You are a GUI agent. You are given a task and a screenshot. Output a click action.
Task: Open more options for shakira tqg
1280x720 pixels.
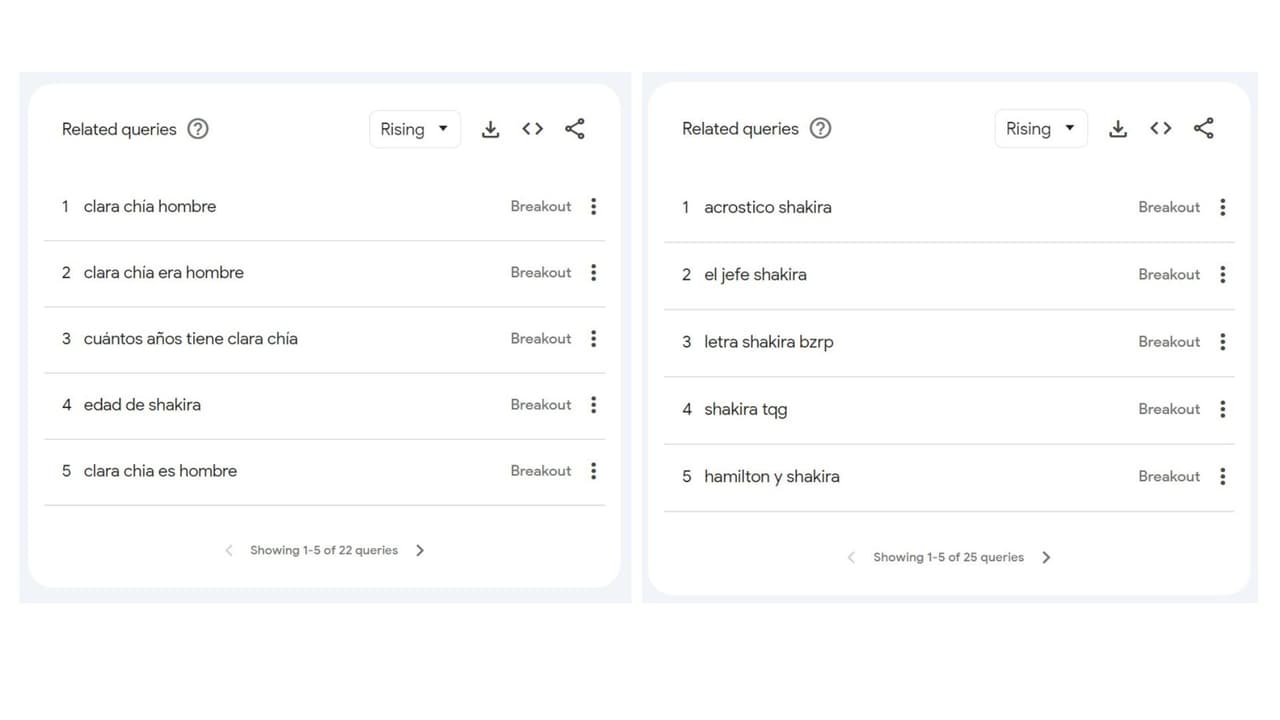click(1222, 409)
